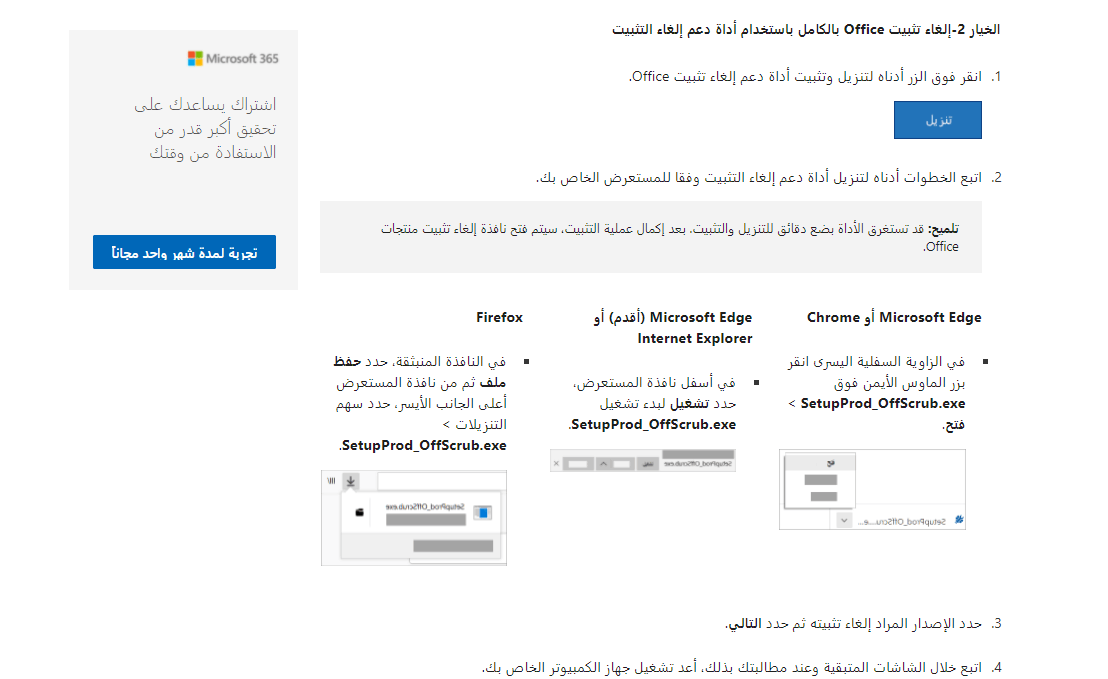Open the Firefox downloads panel illustration
Viewport: 1108px width, 679px height.
[x=414, y=518]
